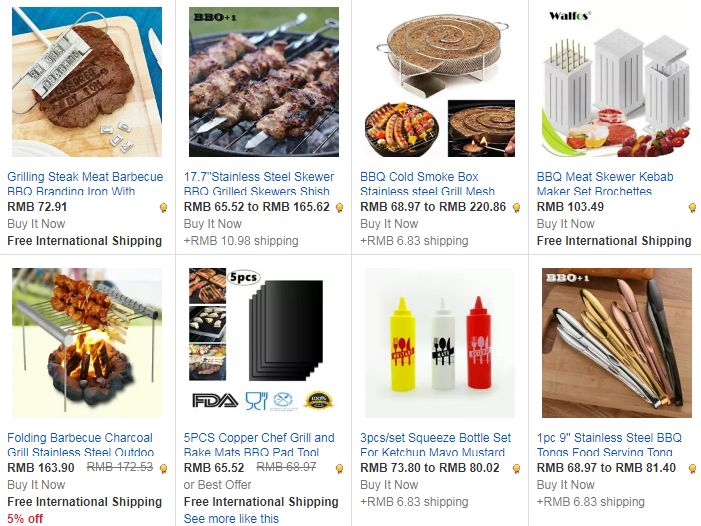Open the 17.7" Stainless Steel Skewer listing title

[x=259, y=183]
